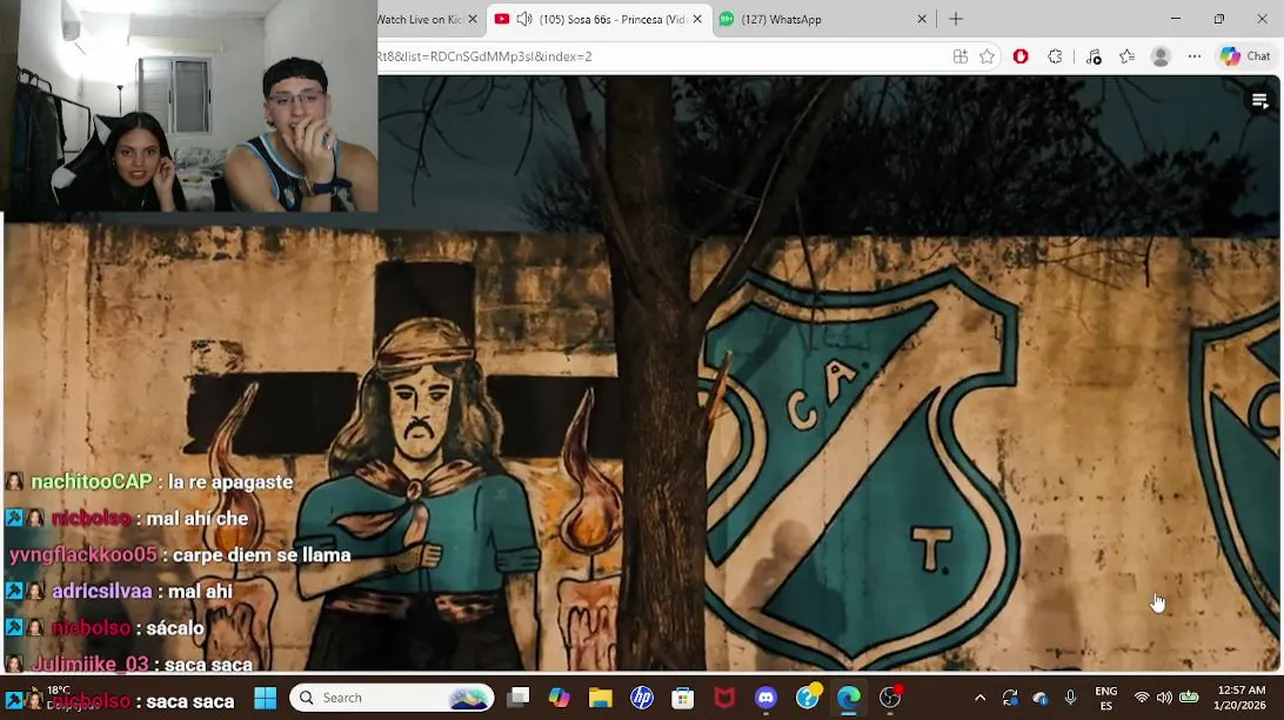Open the sync refresh tray icon
This screenshot has height=720, width=1284.
tap(1010, 698)
